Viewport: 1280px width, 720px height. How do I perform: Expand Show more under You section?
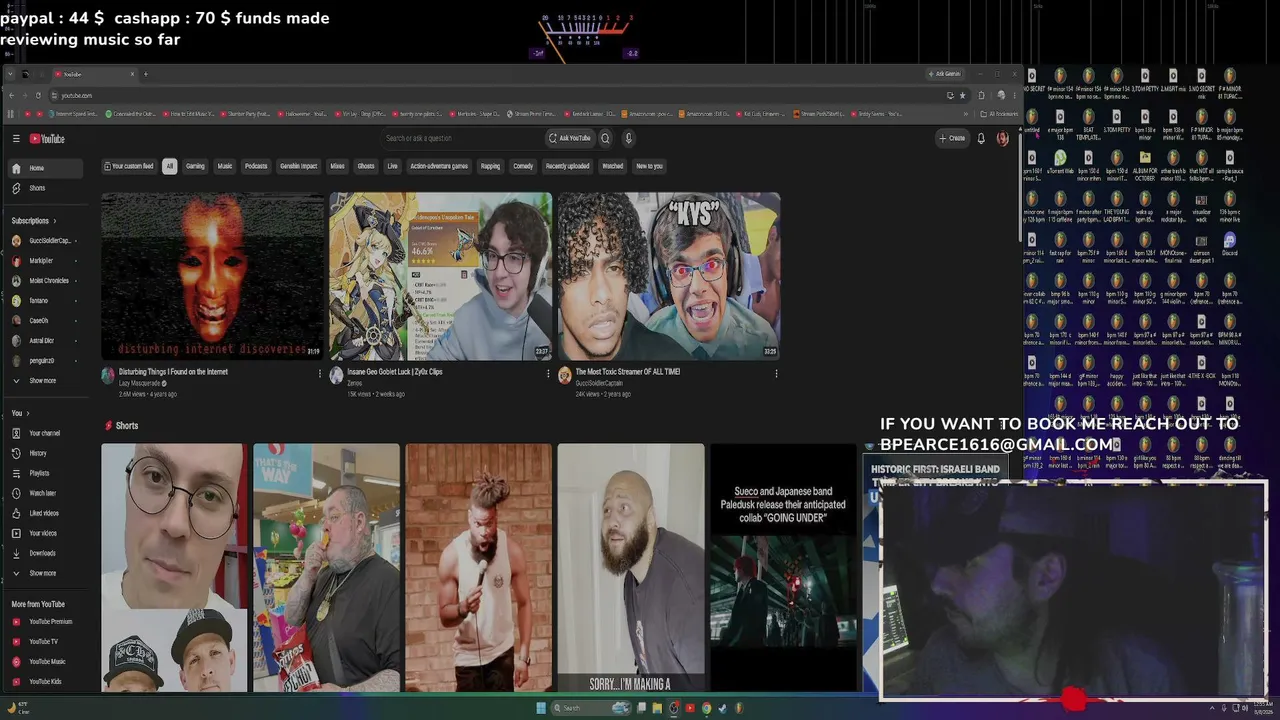pos(46,573)
